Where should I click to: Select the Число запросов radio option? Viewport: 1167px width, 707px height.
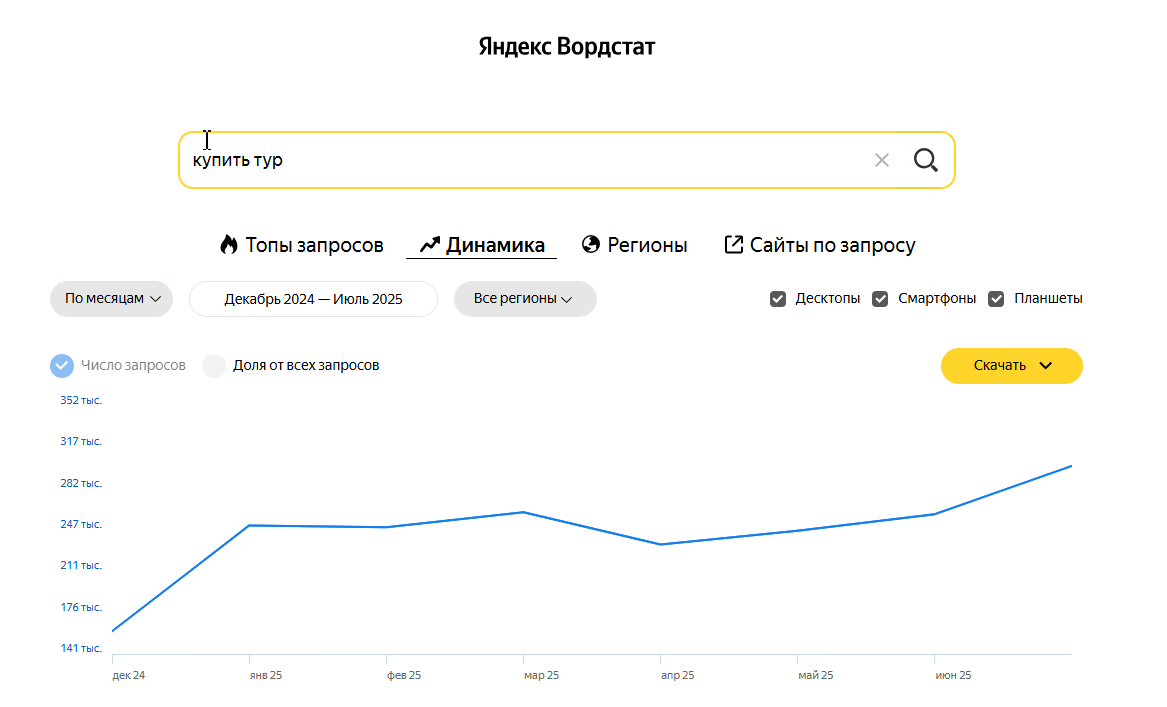click(62, 365)
